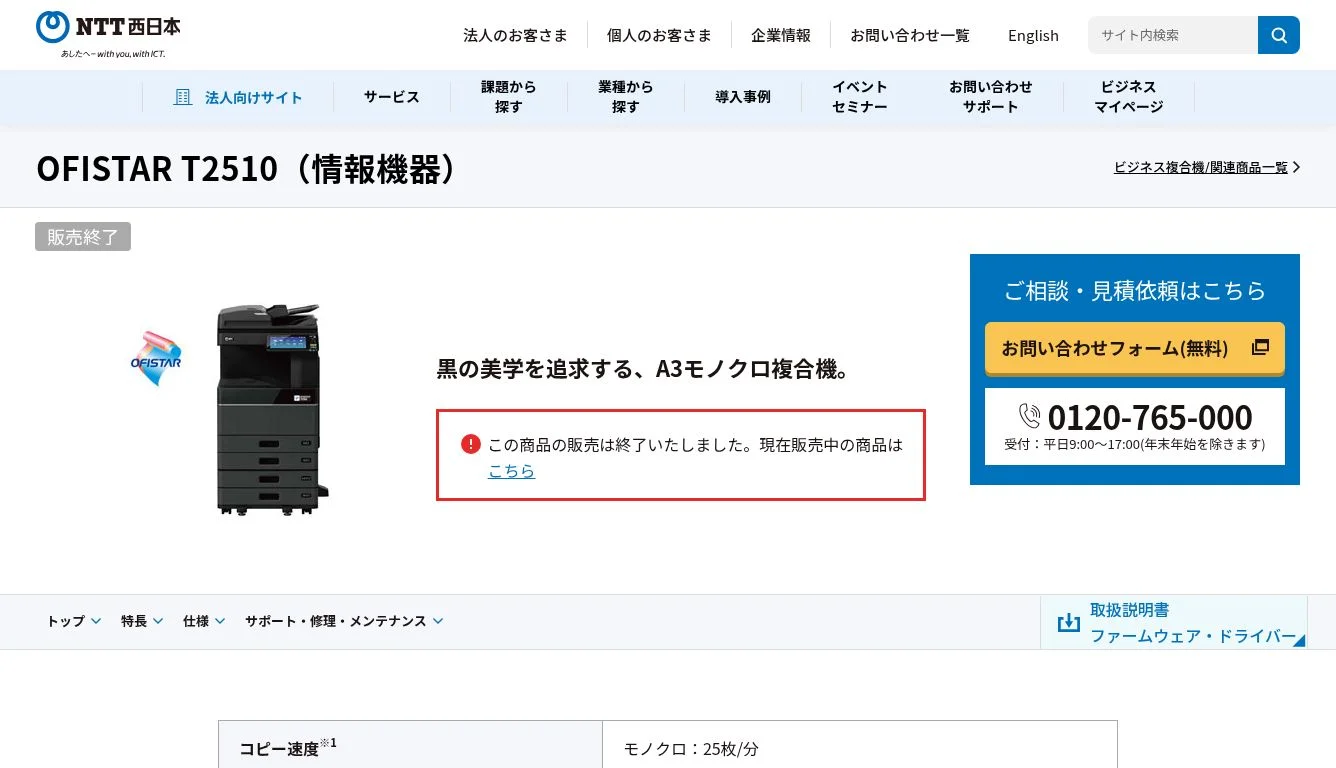Open 企業情報 link
This screenshot has height=768, width=1336.
pos(781,35)
